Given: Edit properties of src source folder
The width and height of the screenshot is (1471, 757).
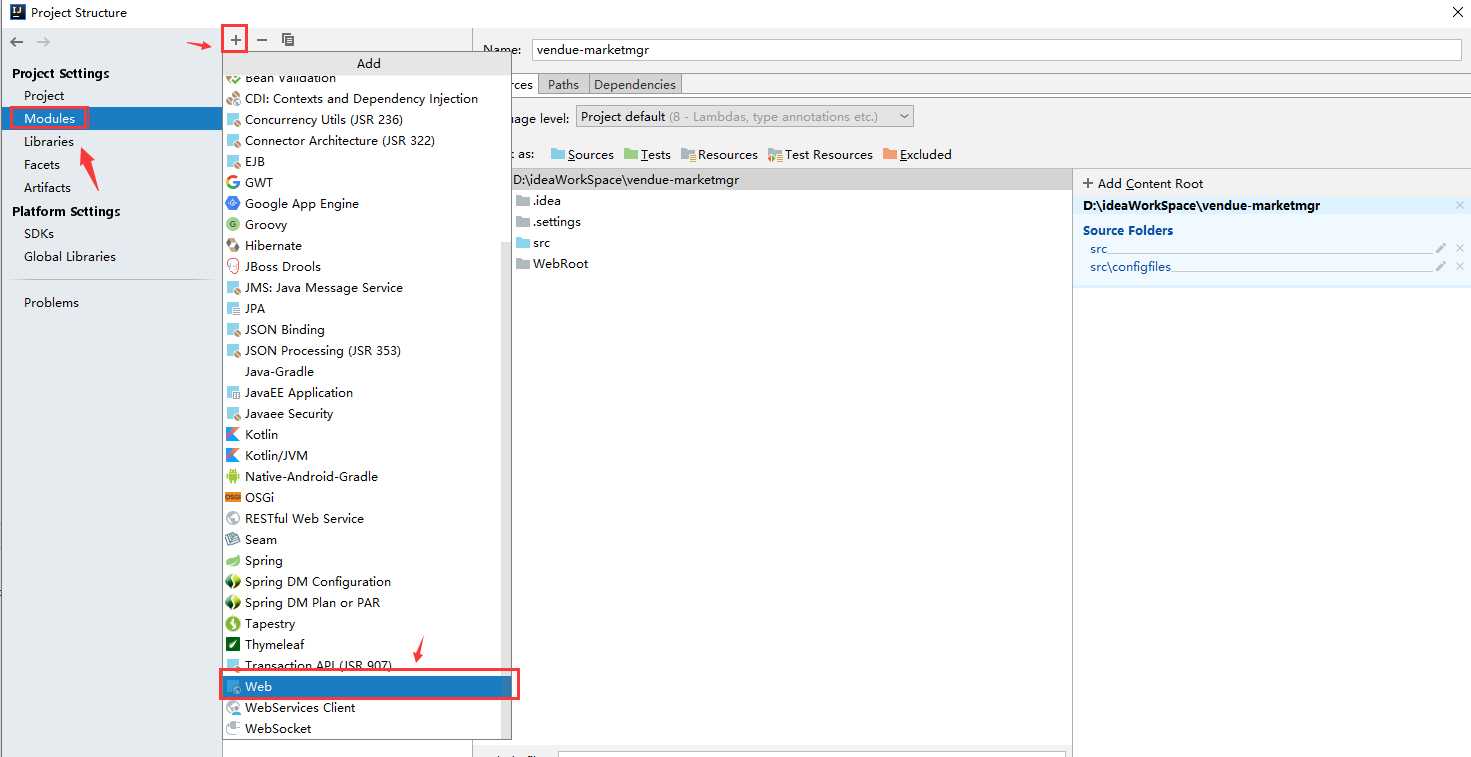Looking at the screenshot, I should coord(1441,248).
